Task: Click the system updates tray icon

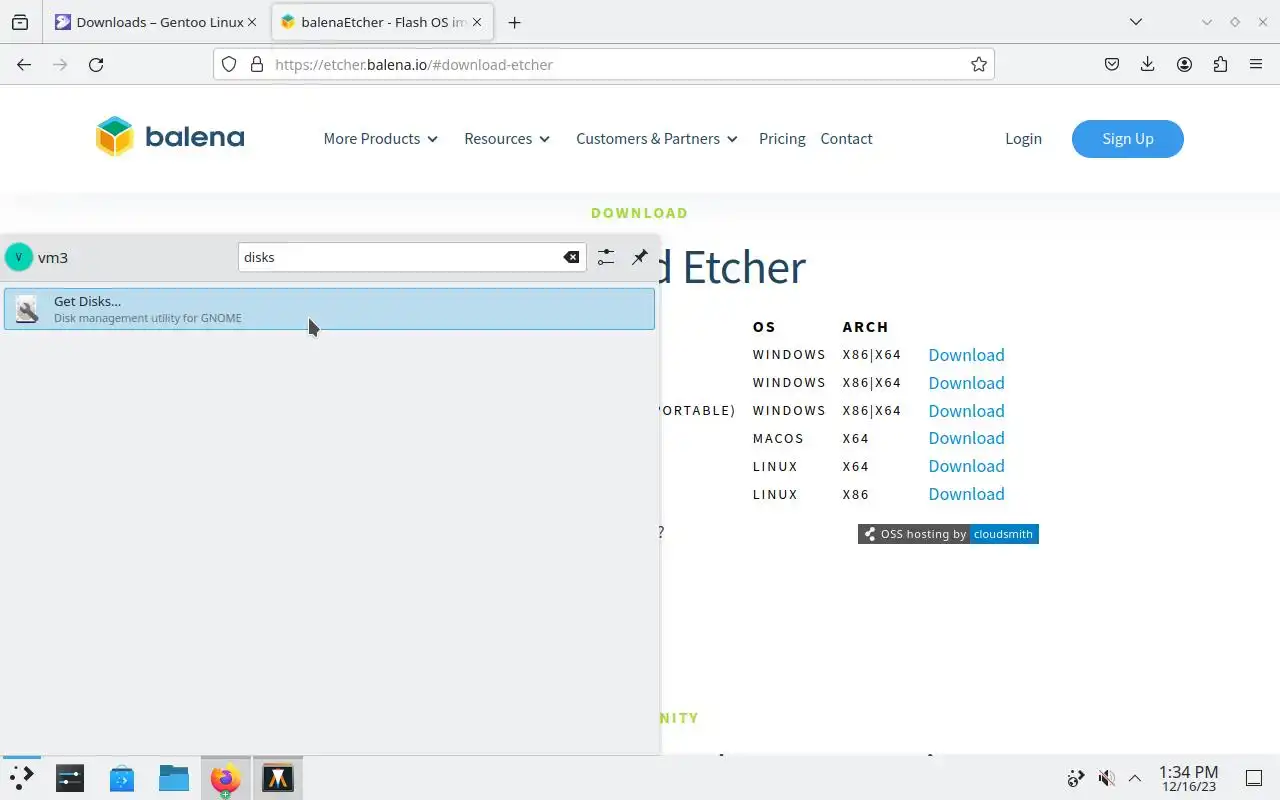Action: pos(1076,778)
